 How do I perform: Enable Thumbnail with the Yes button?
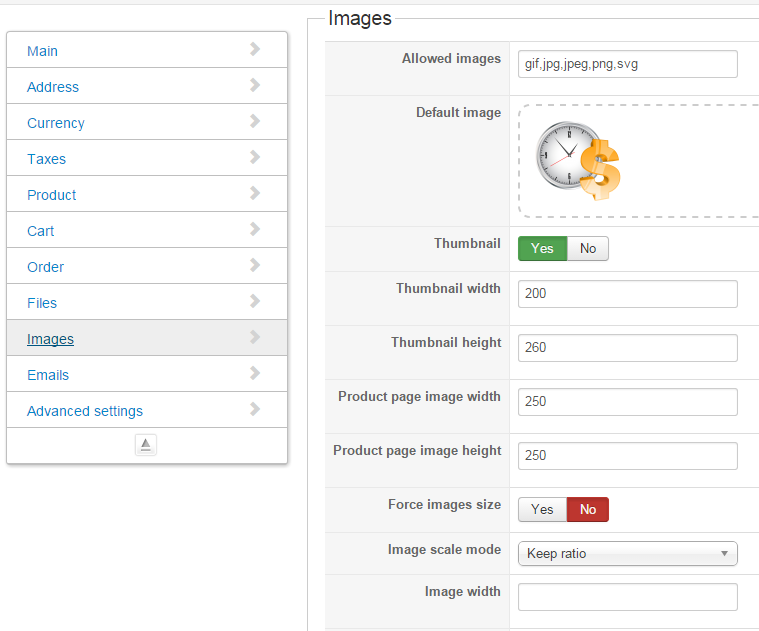click(542, 248)
